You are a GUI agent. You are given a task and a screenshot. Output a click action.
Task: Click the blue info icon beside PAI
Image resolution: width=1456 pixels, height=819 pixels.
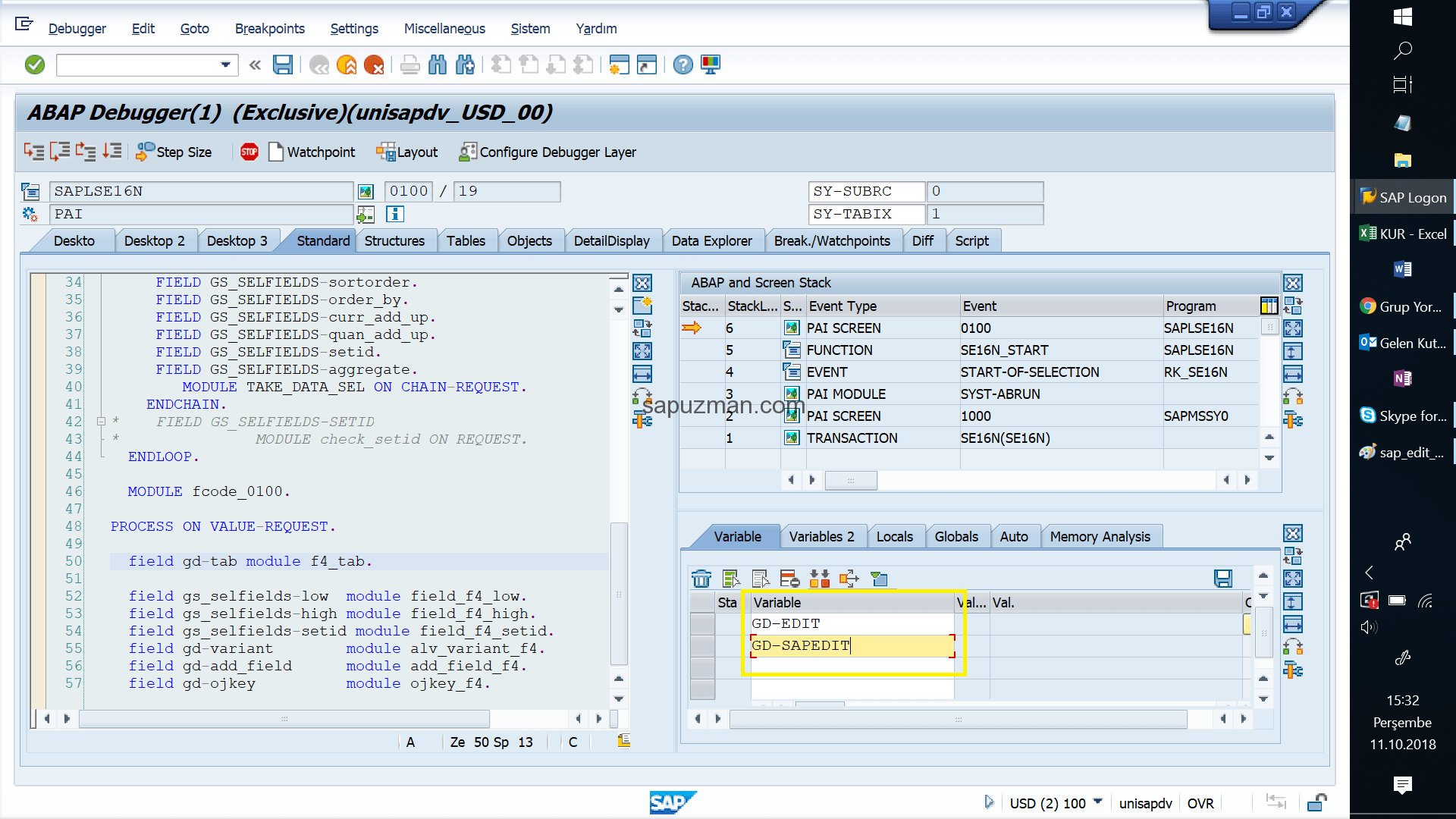point(395,214)
